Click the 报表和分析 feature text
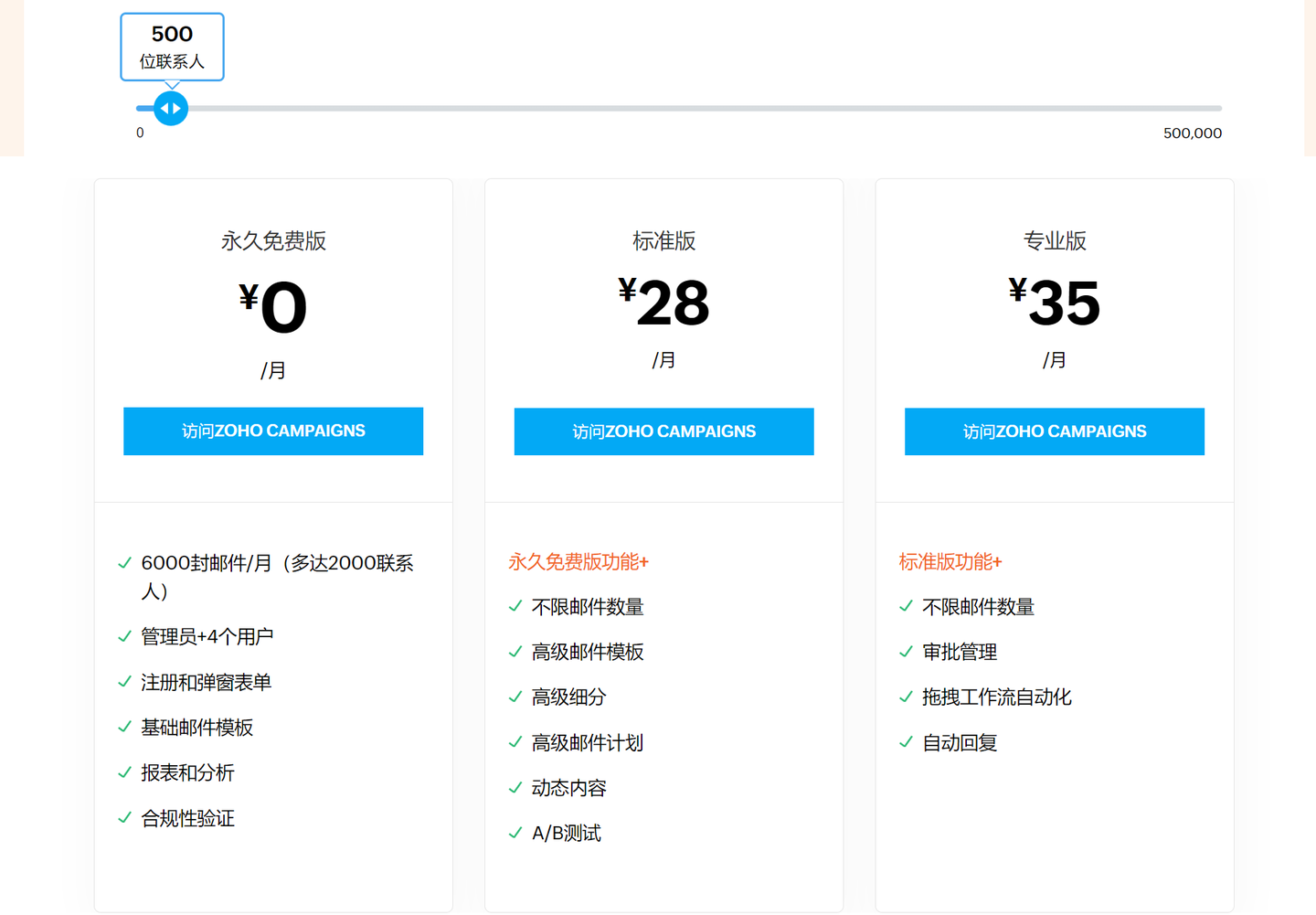 click(x=188, y=773)
